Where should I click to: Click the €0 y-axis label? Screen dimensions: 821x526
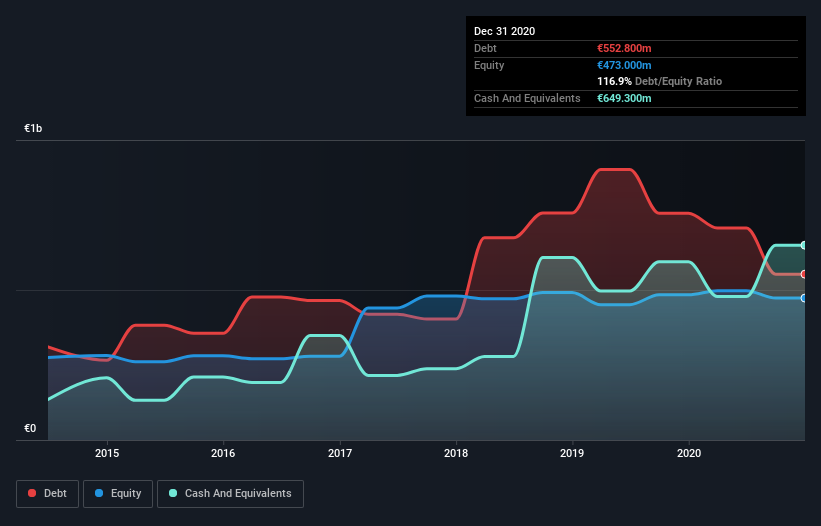tap(30, 428)
